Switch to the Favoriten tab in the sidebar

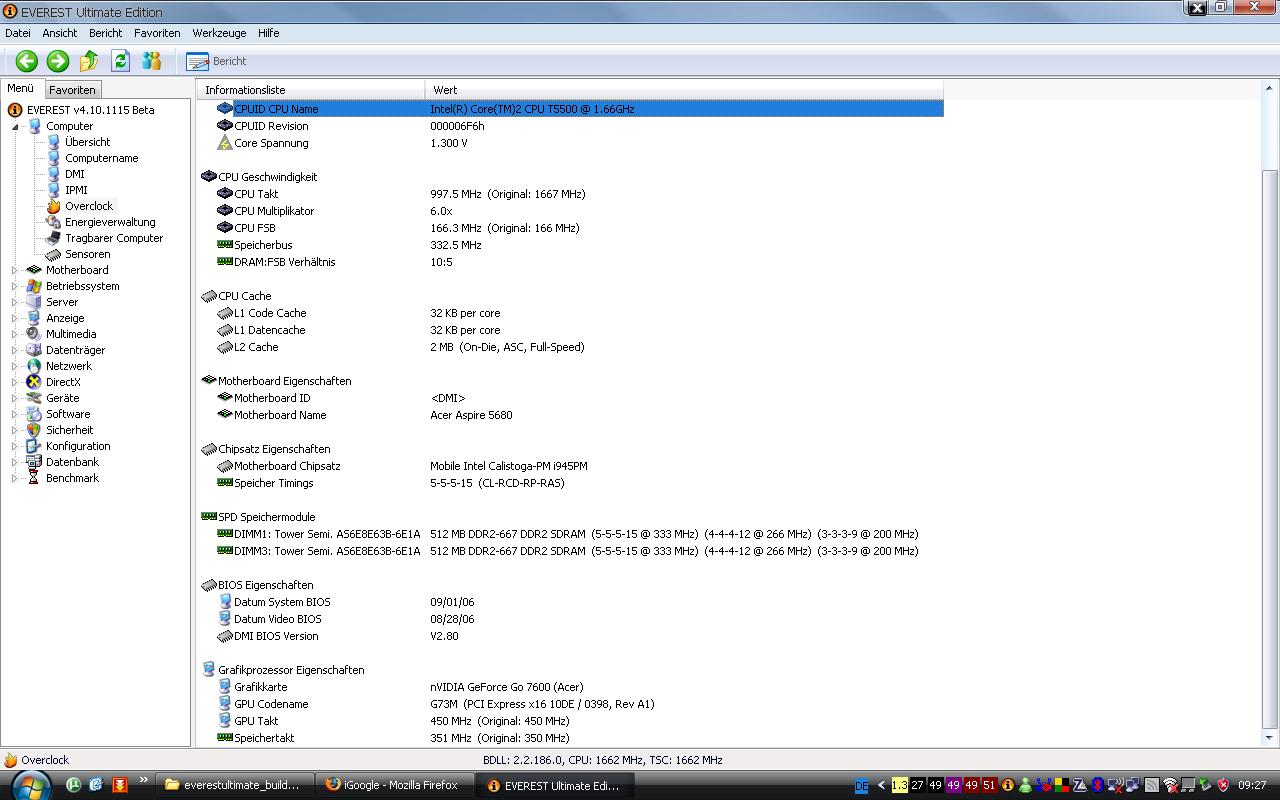click(72, 90)
